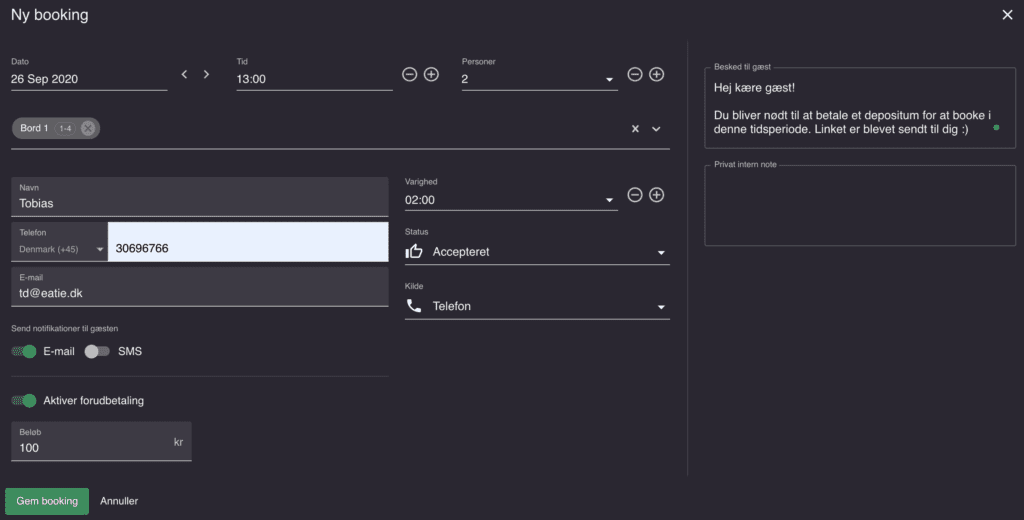This screenshot has width=1024, height=520.
Task: Increase Varighed duration with plus icon
Action: pos(656,195)
